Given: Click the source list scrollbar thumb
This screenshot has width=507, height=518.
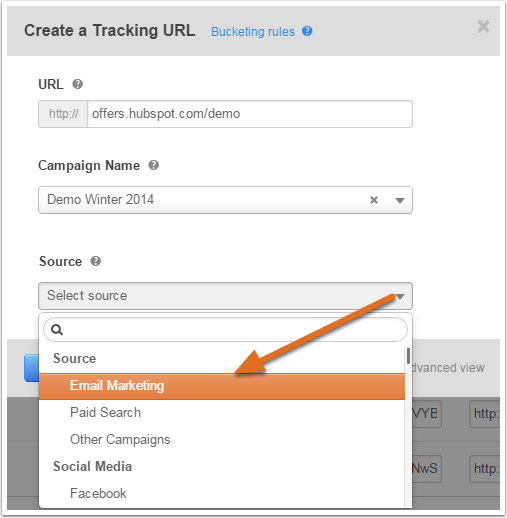Looking at the screenshot, I should click(x=408, y=356).
